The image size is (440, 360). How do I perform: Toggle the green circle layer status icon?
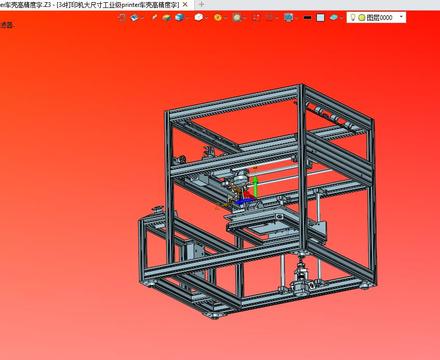coord(362,18)
